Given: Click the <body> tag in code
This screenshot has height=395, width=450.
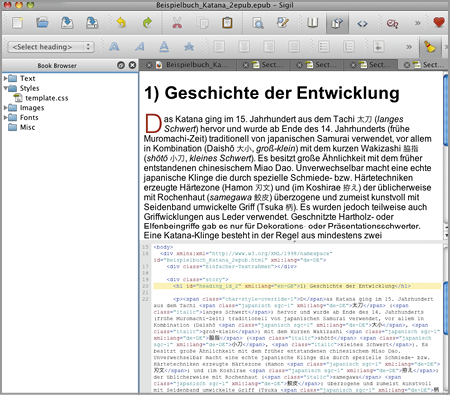Looking at the screenshot, I should click(163, 247).
